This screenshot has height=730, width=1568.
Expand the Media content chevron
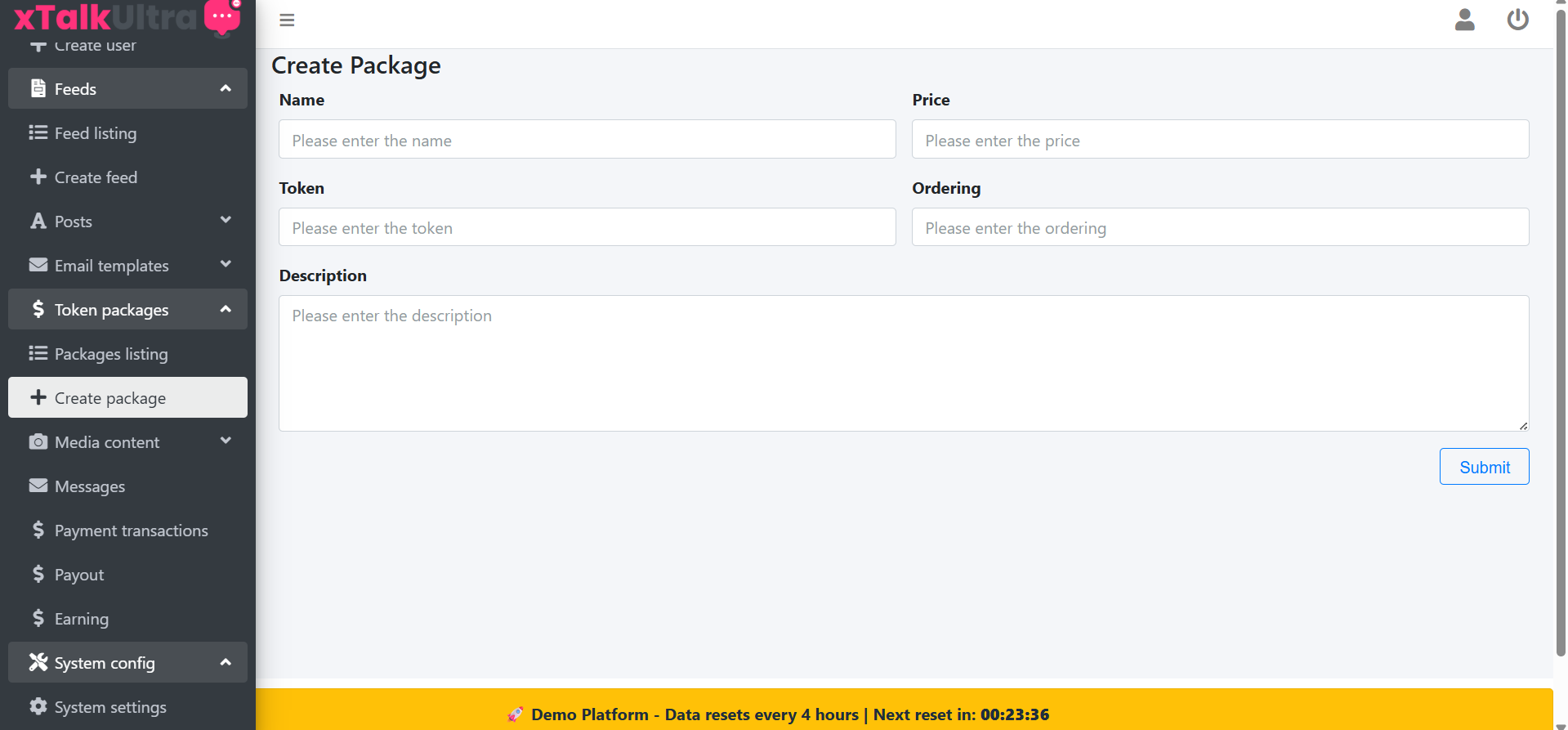tap(226, 441)
